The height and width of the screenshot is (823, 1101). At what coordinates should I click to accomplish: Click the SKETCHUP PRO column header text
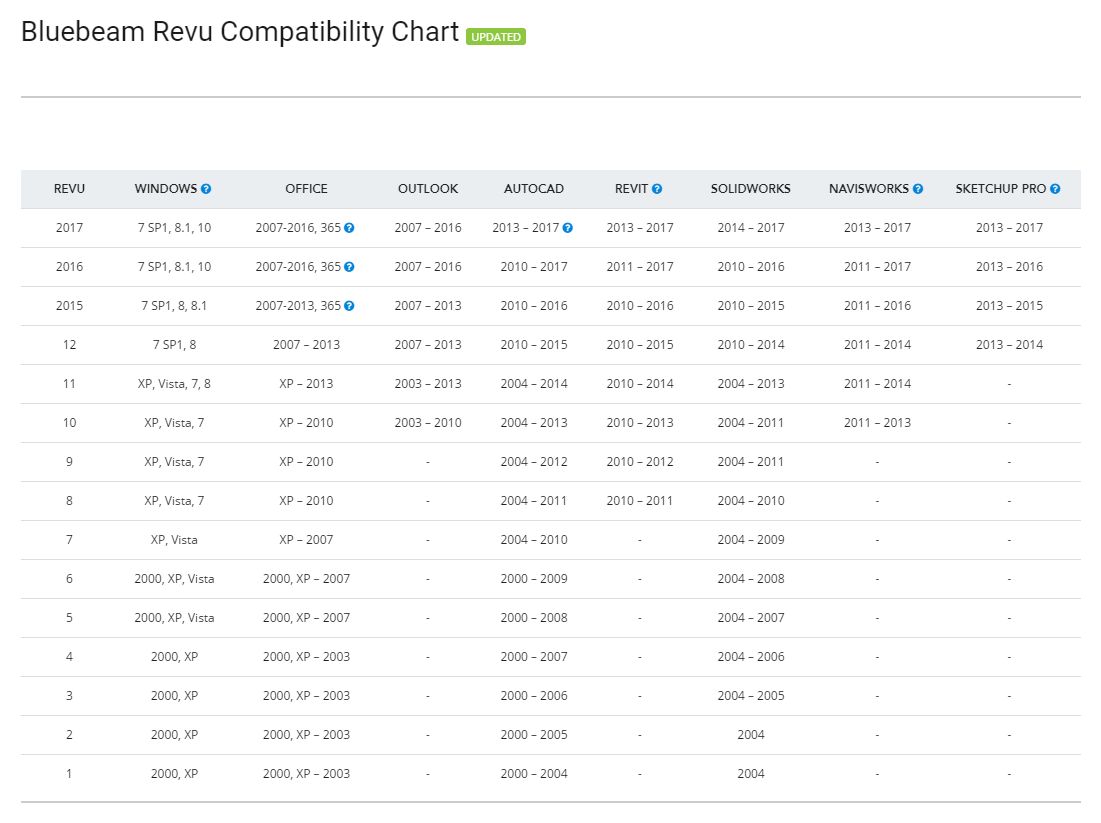pos(1001,189)
